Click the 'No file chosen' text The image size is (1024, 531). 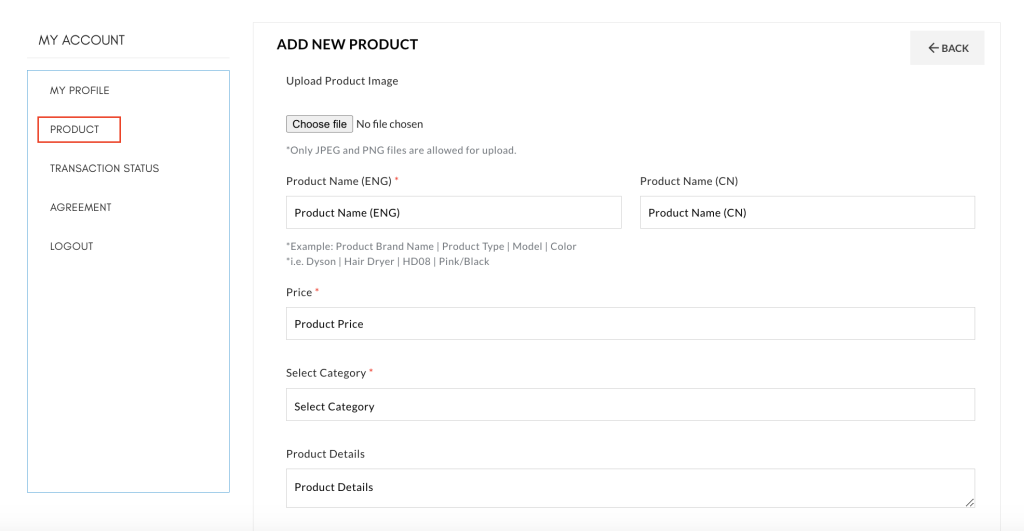[389, 124]
